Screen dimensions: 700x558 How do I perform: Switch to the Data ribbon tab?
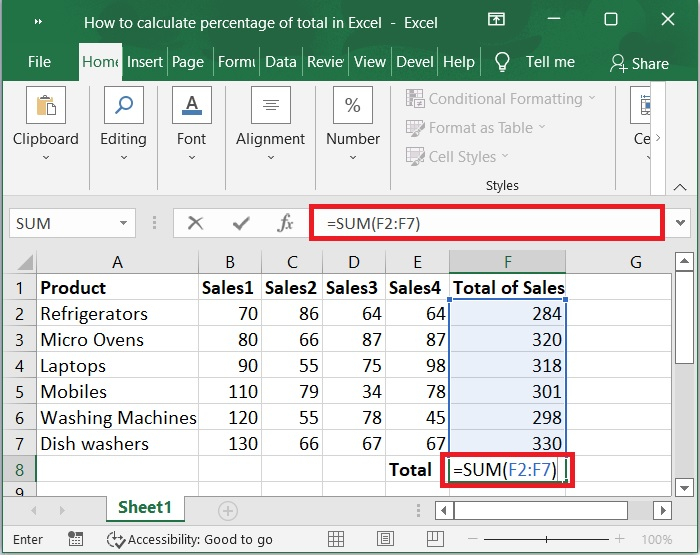[280, 62]
